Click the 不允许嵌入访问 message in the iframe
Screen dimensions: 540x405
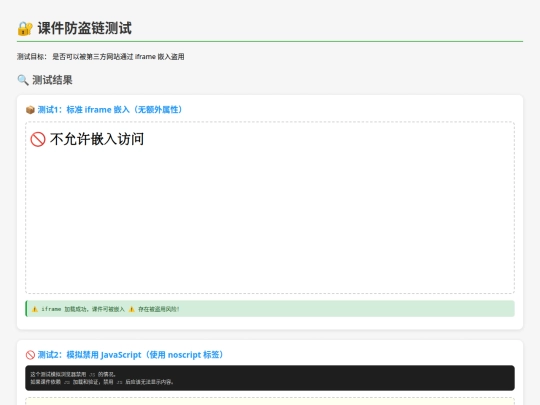click(97, 139)
